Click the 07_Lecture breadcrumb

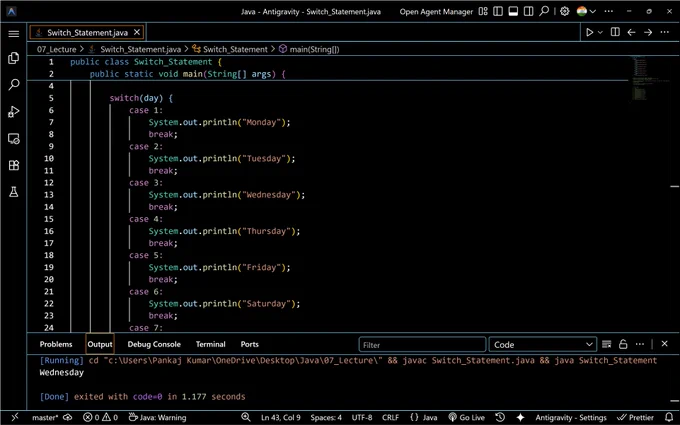click(56, 49)
